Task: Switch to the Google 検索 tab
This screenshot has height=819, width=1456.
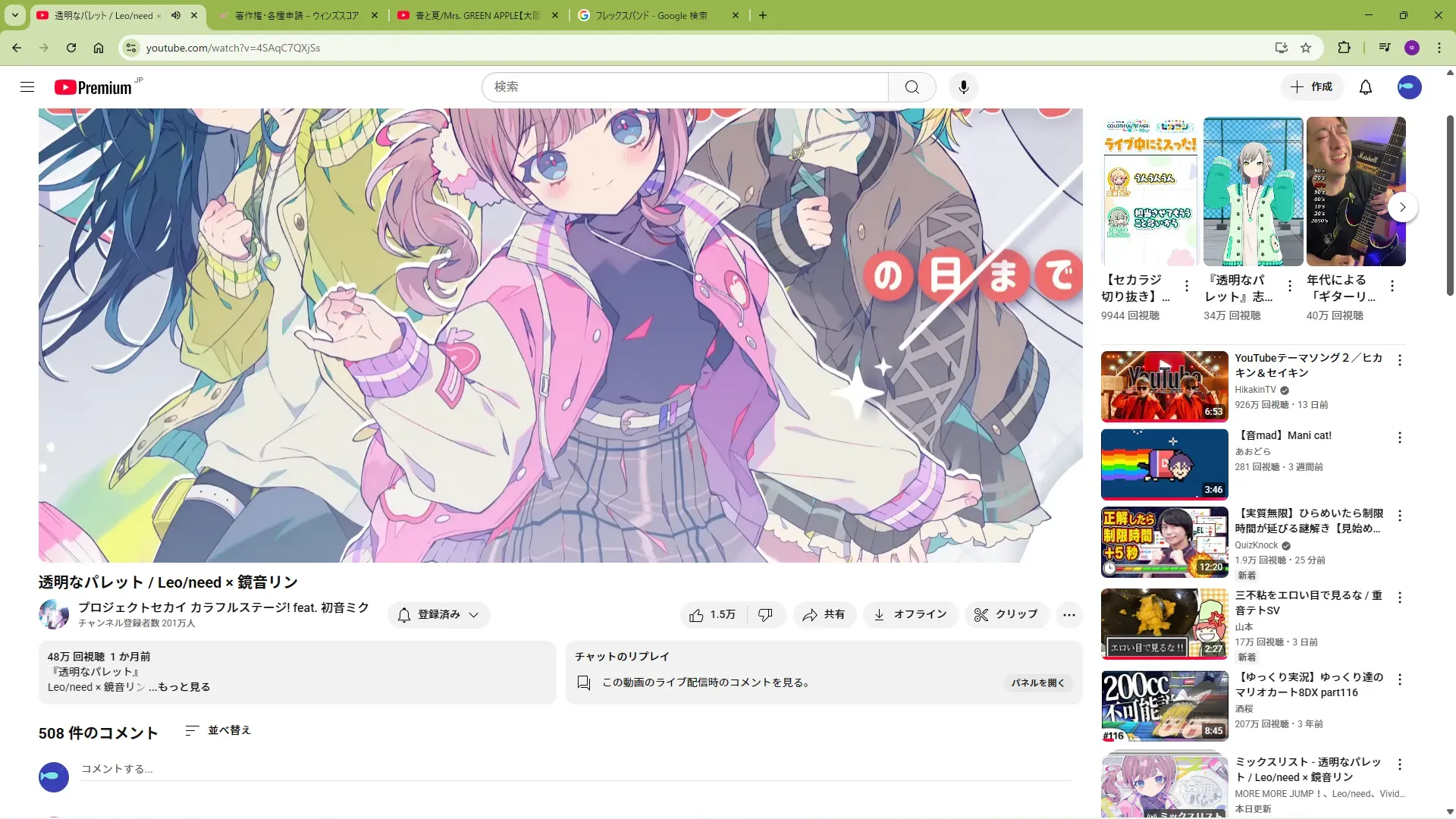Action: click(651, 15)
